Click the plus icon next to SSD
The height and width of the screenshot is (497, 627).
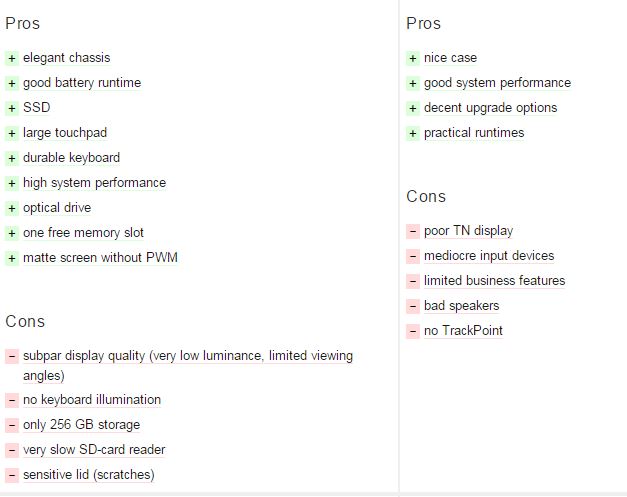coord(12,108)
